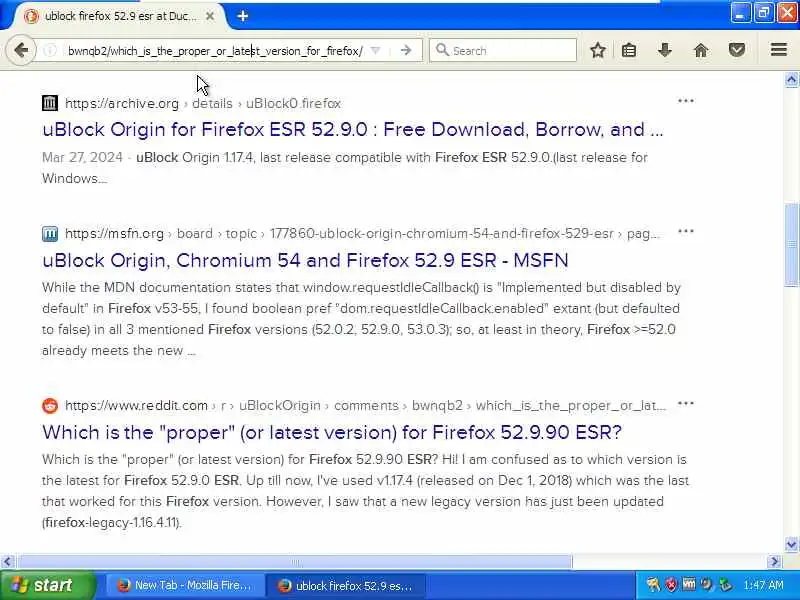Switch to ublock firefox 52.9 es taskbar item

click(345, 585)
